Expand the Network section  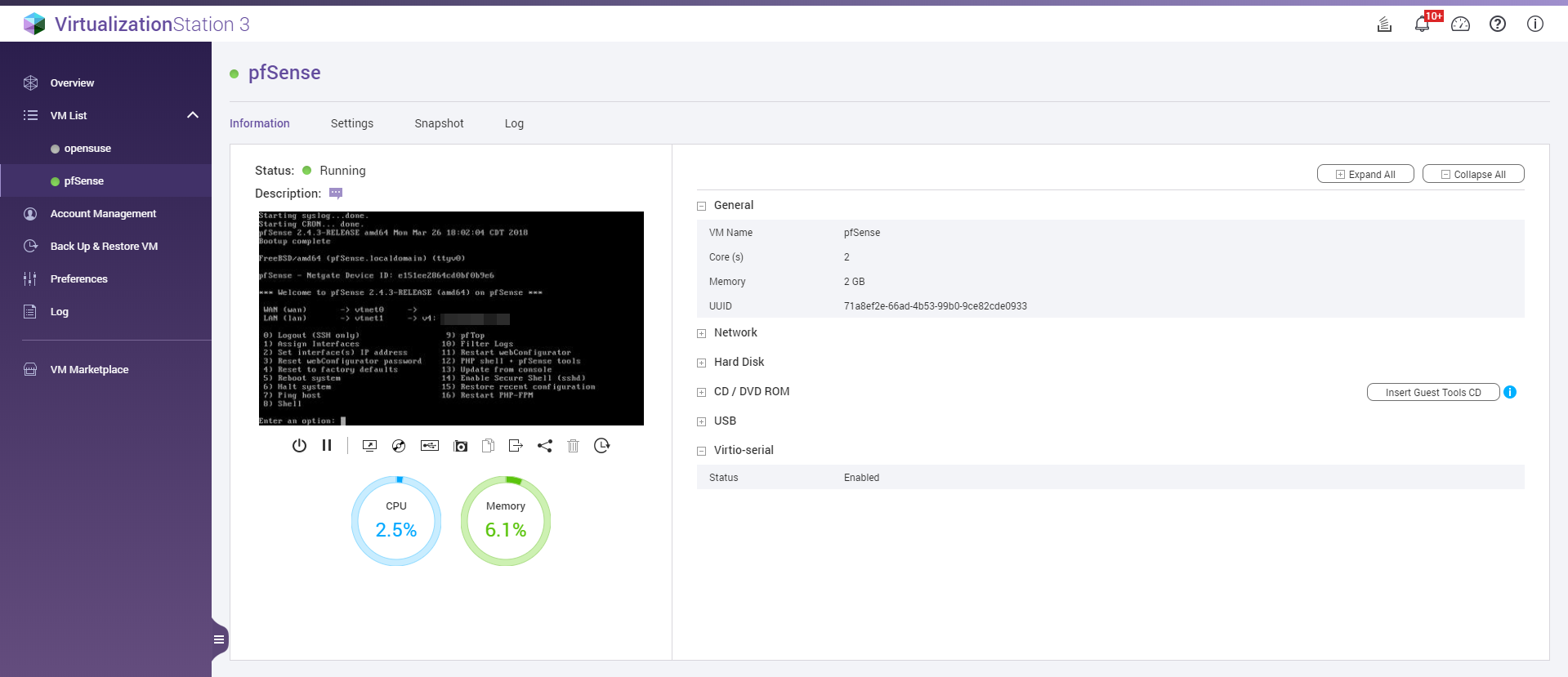tap(701, 333)
